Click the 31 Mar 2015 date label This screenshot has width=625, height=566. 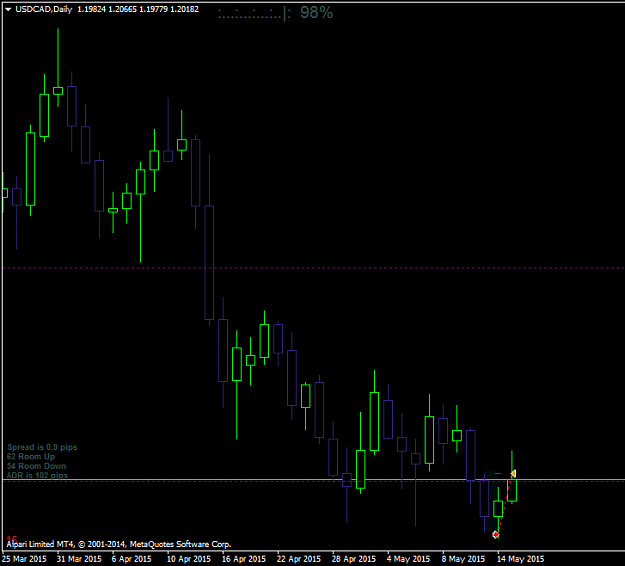click(x=79, y=559)
